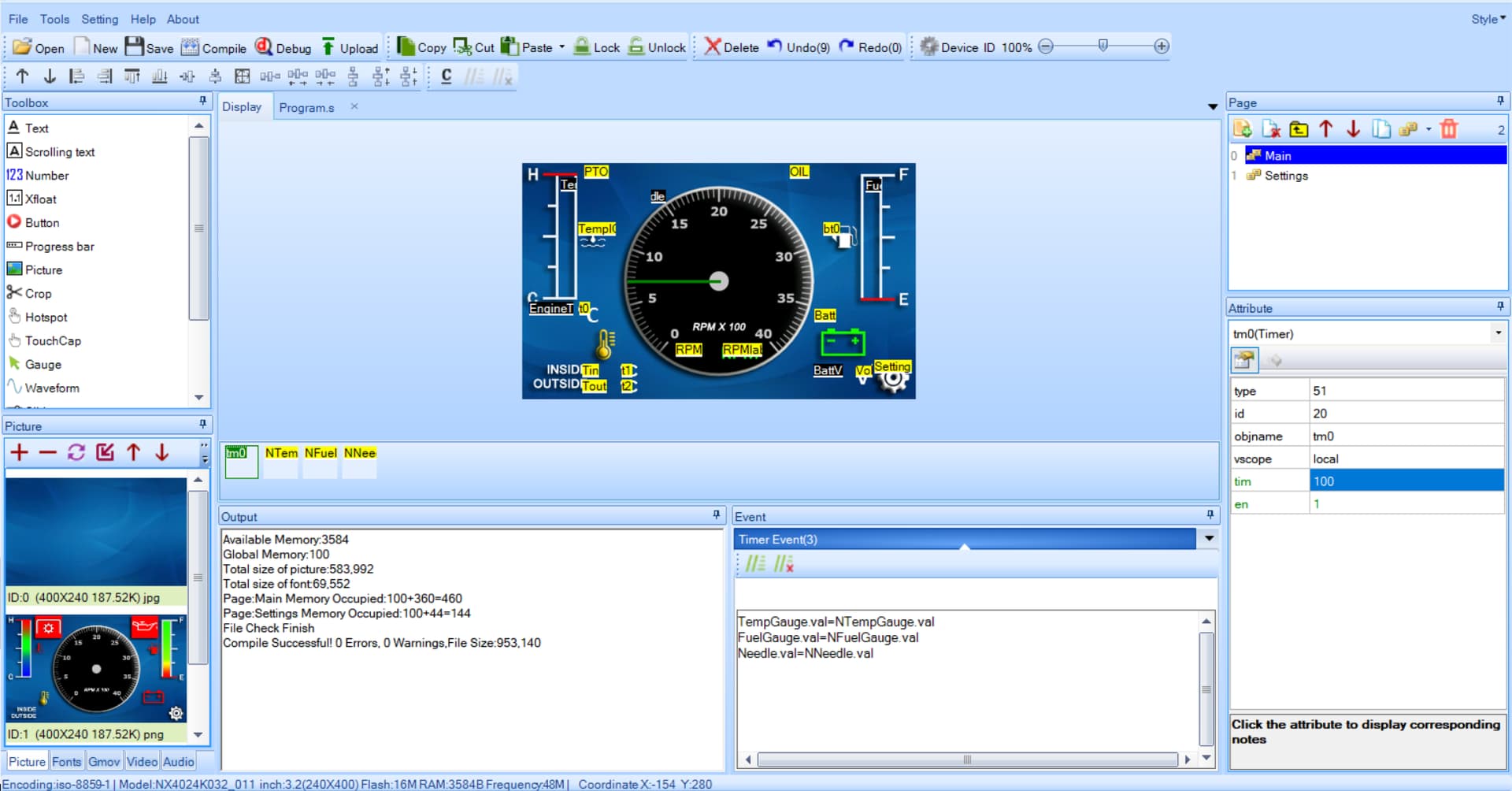Viewport: 1512px width, 791px height.
Task: Delete the selected page with trash icon
Action: coord(1450,128)
